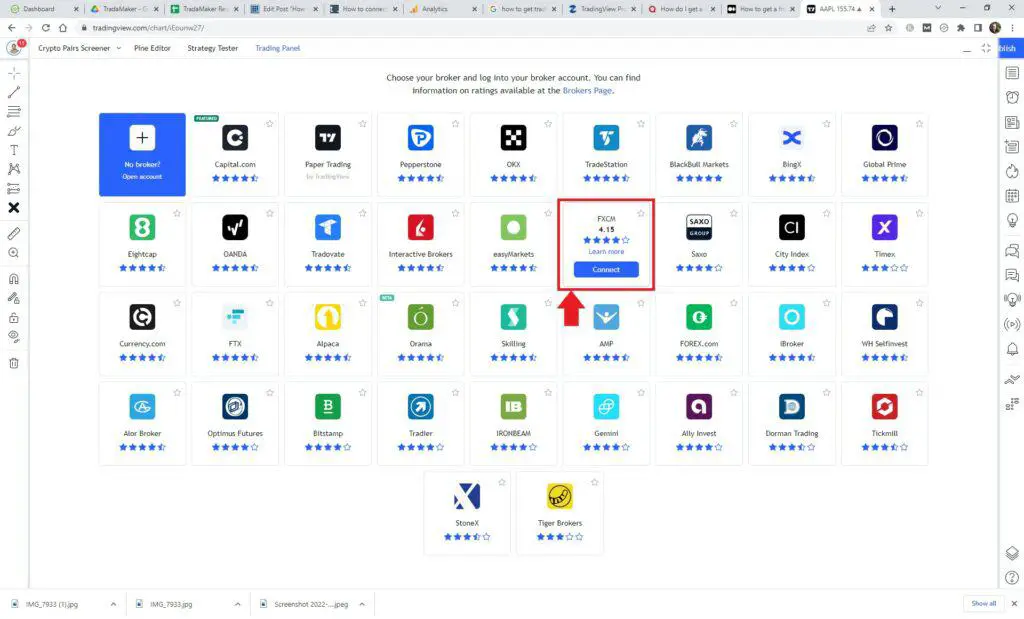Open FXCM Learn more link

click(606, 251)
